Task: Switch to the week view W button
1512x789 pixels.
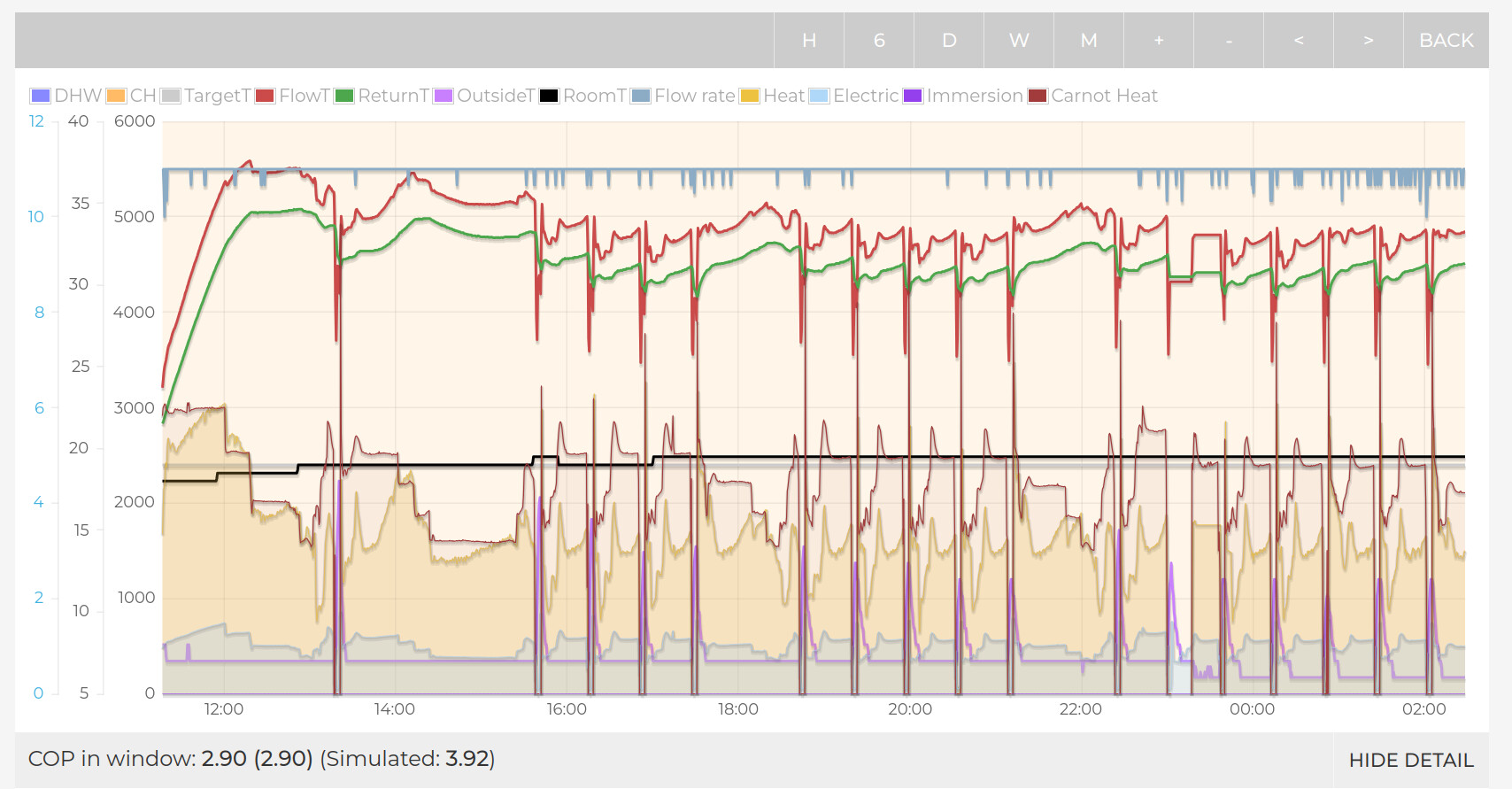Action: click(x=1019, y=40)
